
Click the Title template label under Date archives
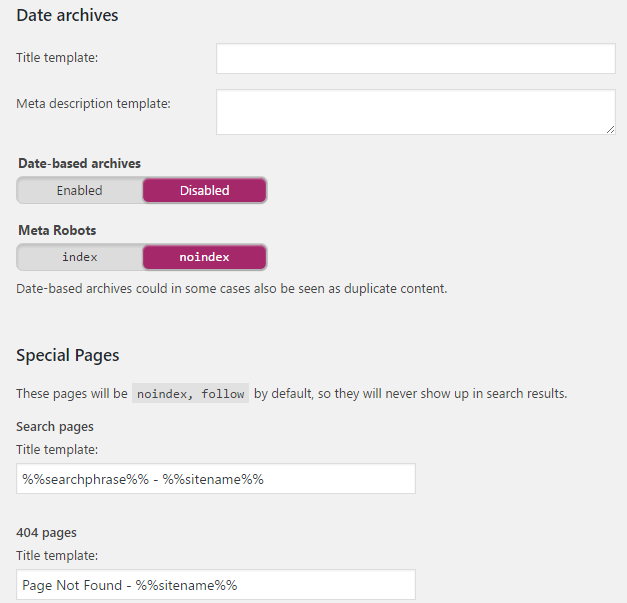(57, 57)
